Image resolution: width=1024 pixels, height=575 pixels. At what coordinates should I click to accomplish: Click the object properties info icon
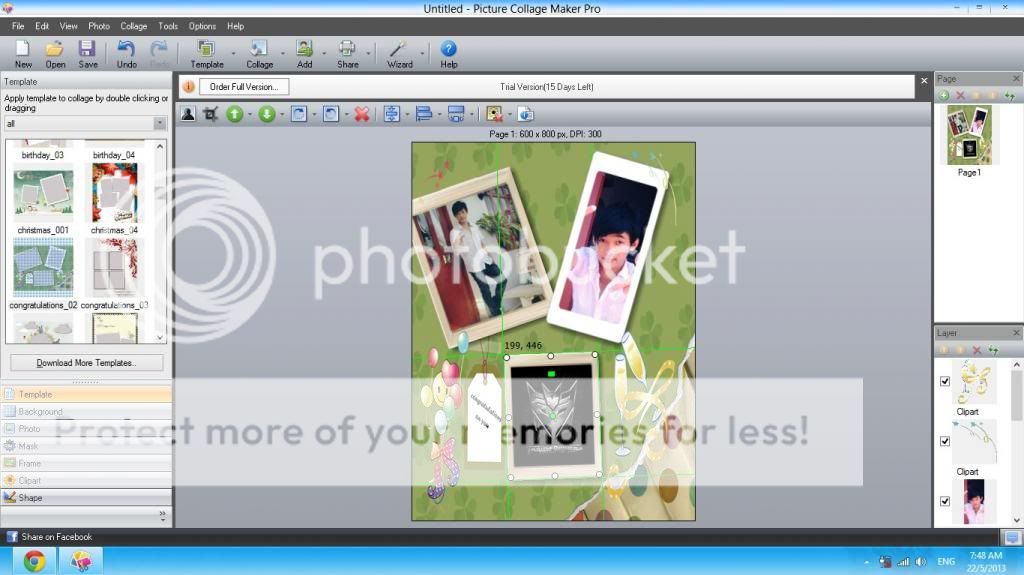(526, 114)
